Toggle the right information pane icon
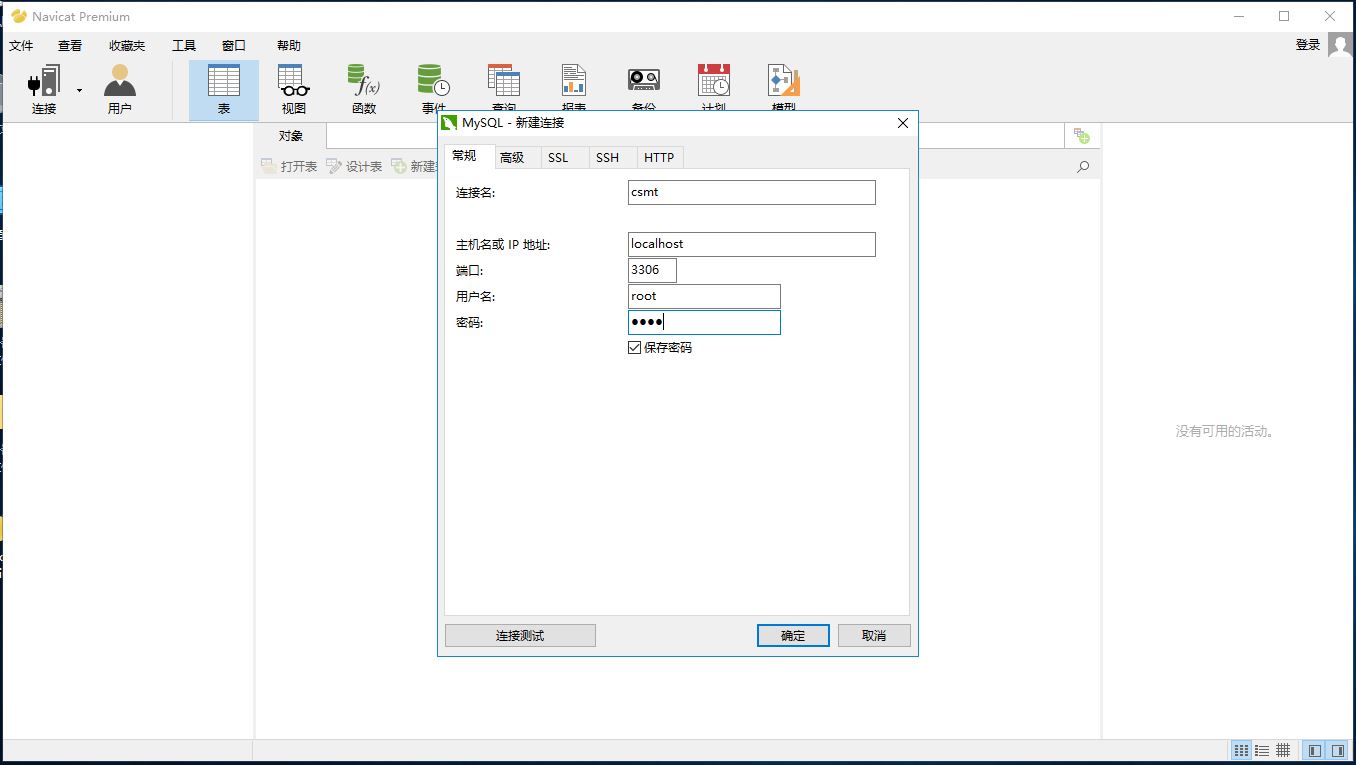The width and height of the screenshot is (1356, 765). 1338,750
